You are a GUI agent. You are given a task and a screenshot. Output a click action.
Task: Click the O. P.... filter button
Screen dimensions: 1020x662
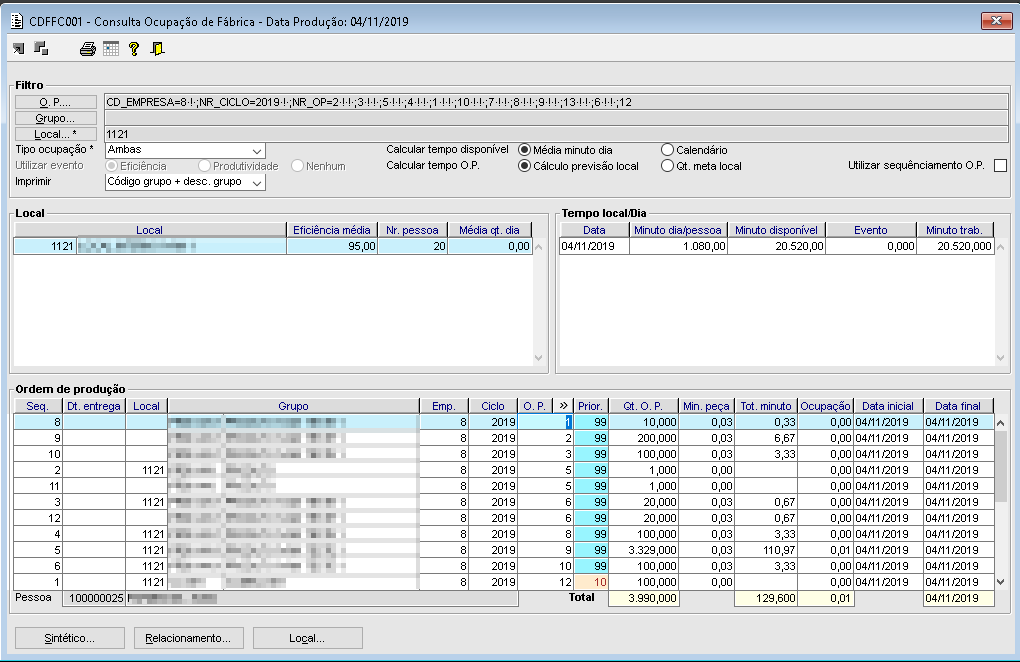(55, 102)
